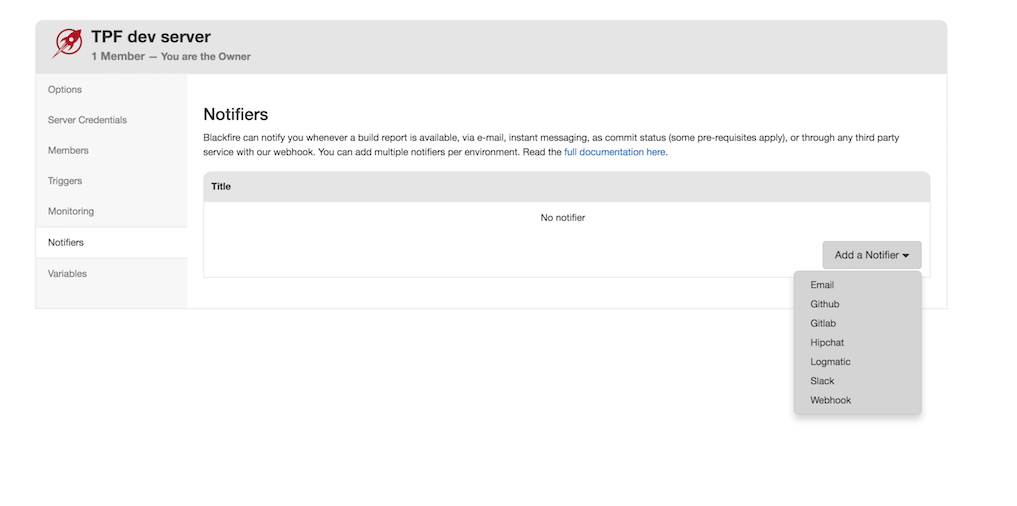Open the Variables section

coord(67,274)
